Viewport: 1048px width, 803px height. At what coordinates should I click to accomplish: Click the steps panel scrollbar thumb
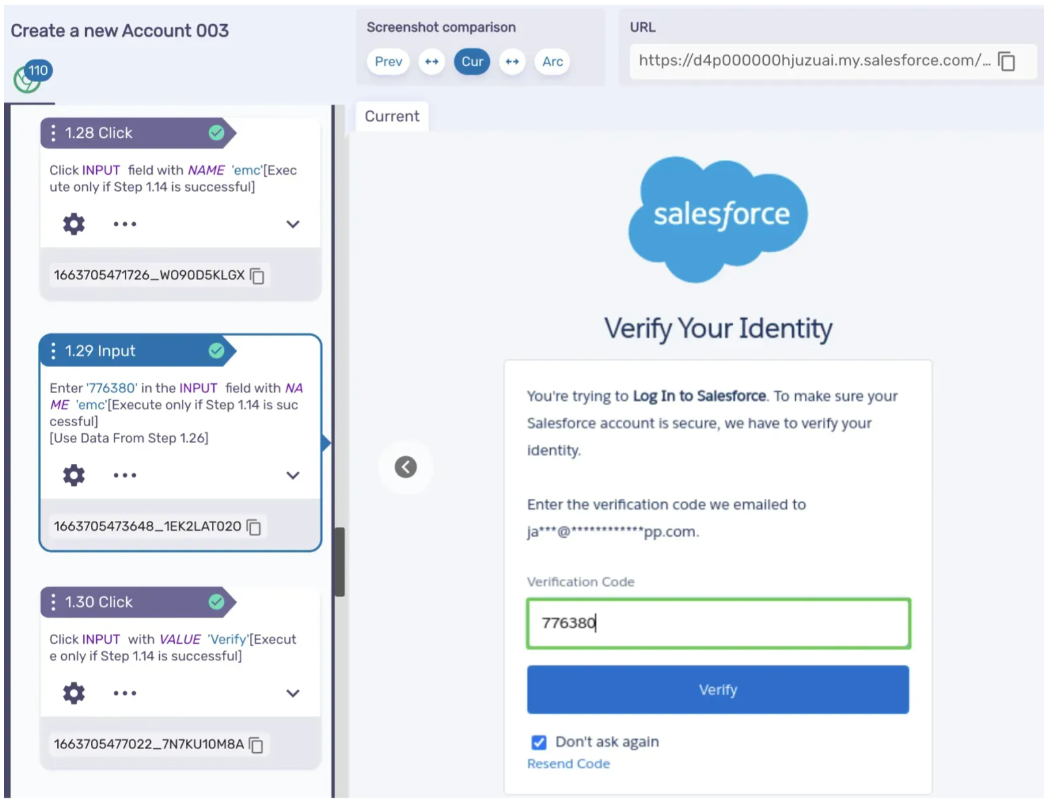(x=340, y=562)
